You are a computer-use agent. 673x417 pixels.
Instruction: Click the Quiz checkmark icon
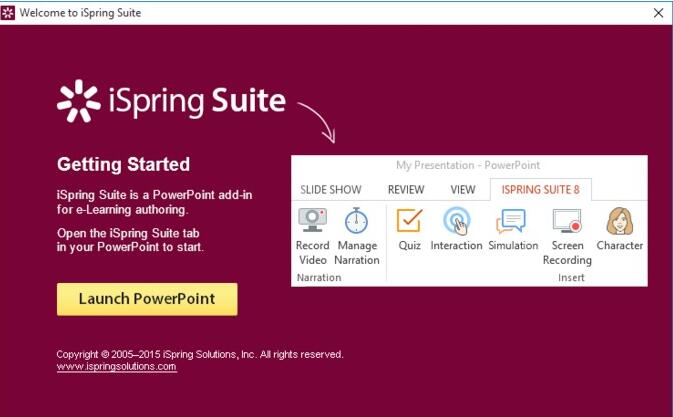click(x=409, y=220)
